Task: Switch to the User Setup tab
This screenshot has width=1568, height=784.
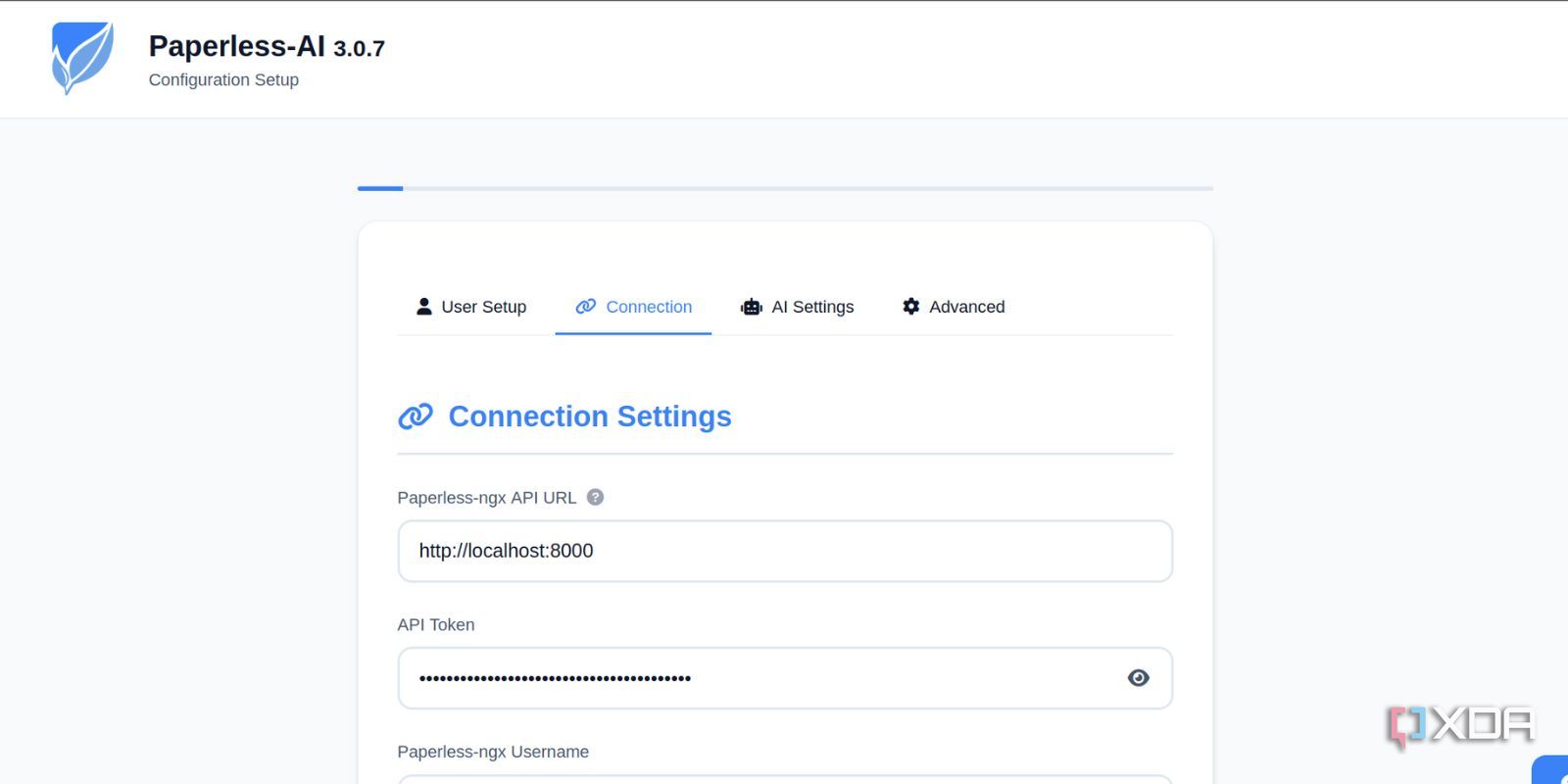Action: point(483,307)
